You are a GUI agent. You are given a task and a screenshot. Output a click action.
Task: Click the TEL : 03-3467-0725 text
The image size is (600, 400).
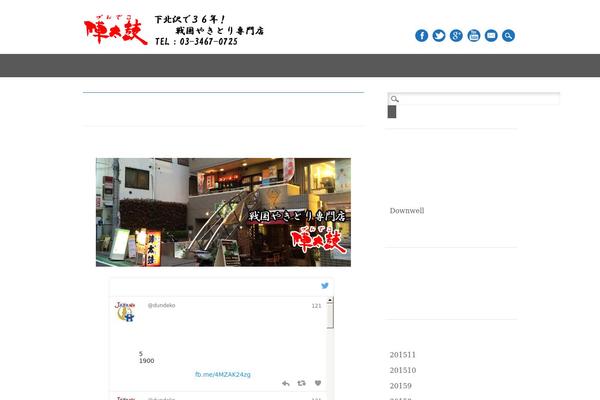(196, 42)
